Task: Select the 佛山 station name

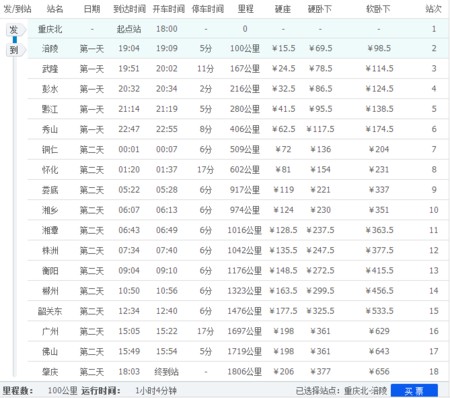Action: point(50,351)
